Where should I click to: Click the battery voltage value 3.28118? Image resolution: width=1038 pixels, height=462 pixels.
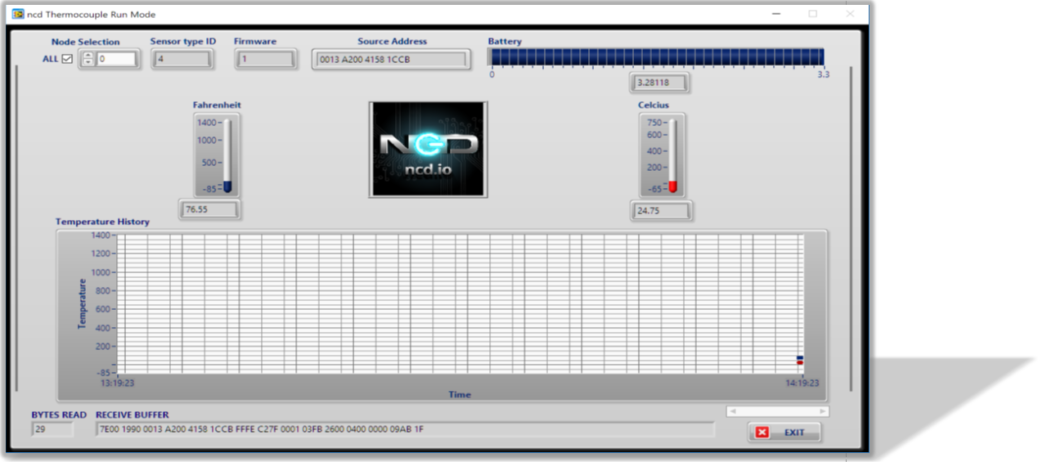coord(659,82)
